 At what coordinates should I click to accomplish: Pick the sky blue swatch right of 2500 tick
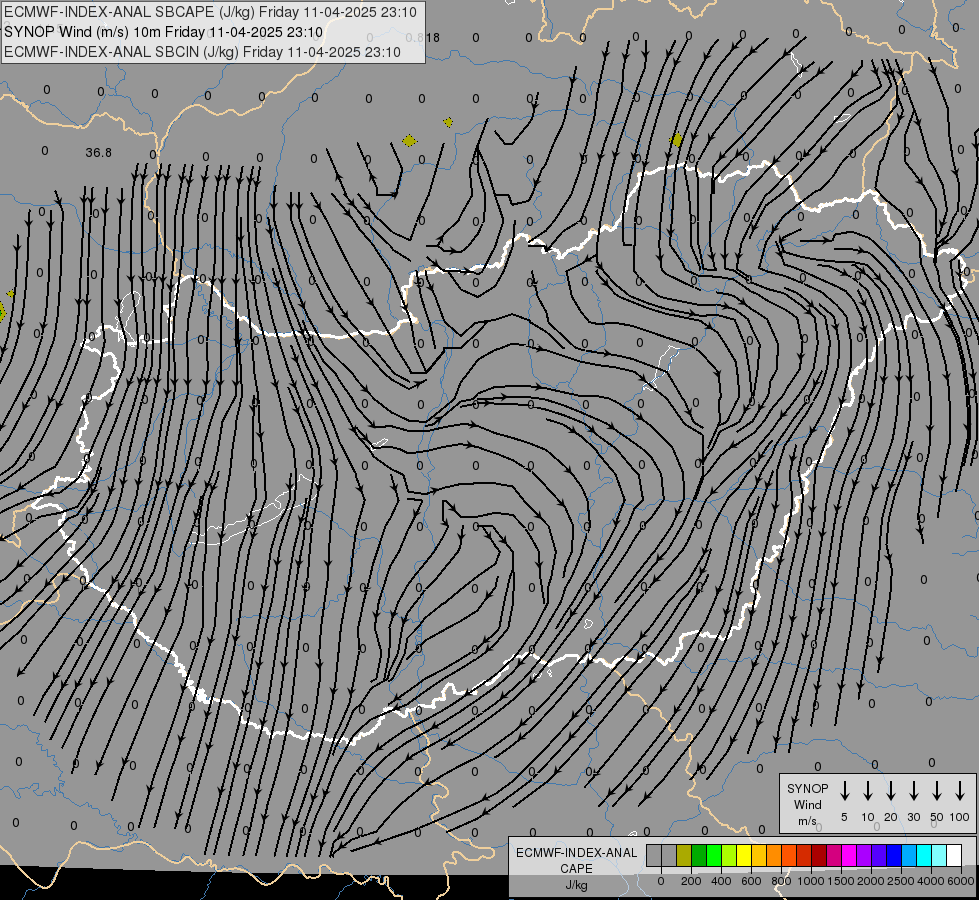click(x=908, y=855)
